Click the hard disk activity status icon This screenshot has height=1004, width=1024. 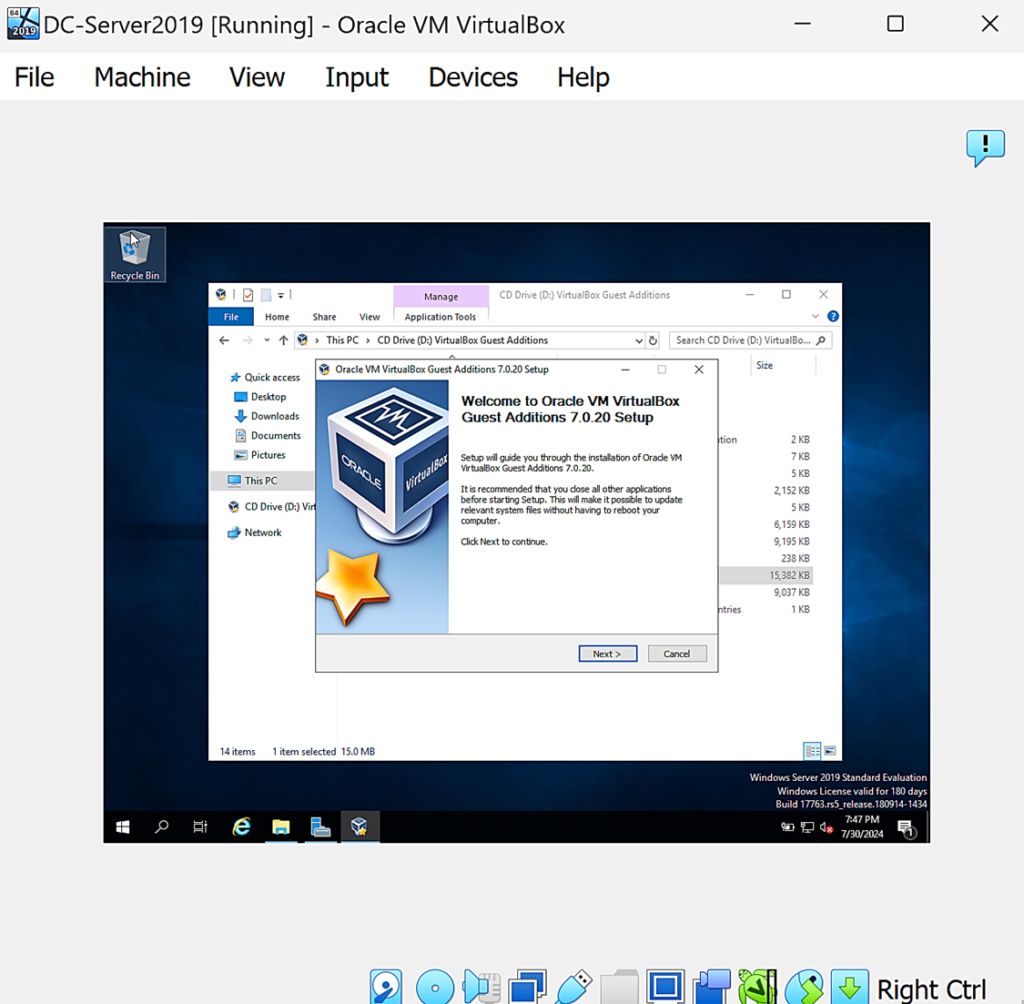386,987
